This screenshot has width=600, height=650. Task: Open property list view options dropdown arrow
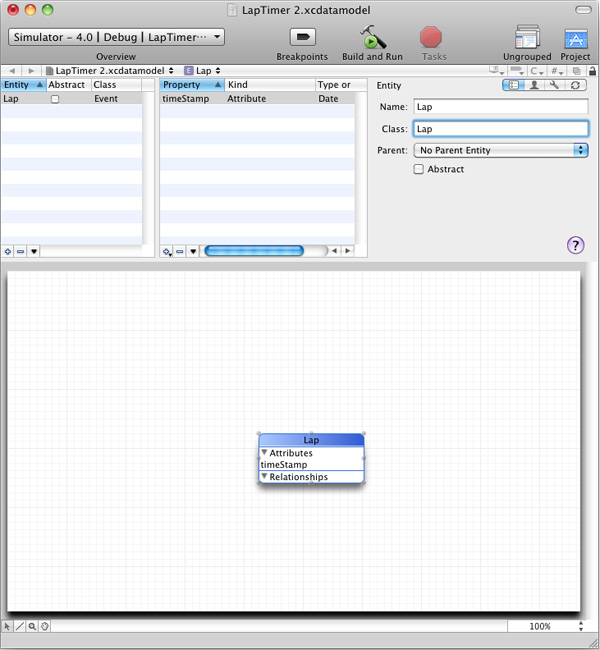point(193,251)
